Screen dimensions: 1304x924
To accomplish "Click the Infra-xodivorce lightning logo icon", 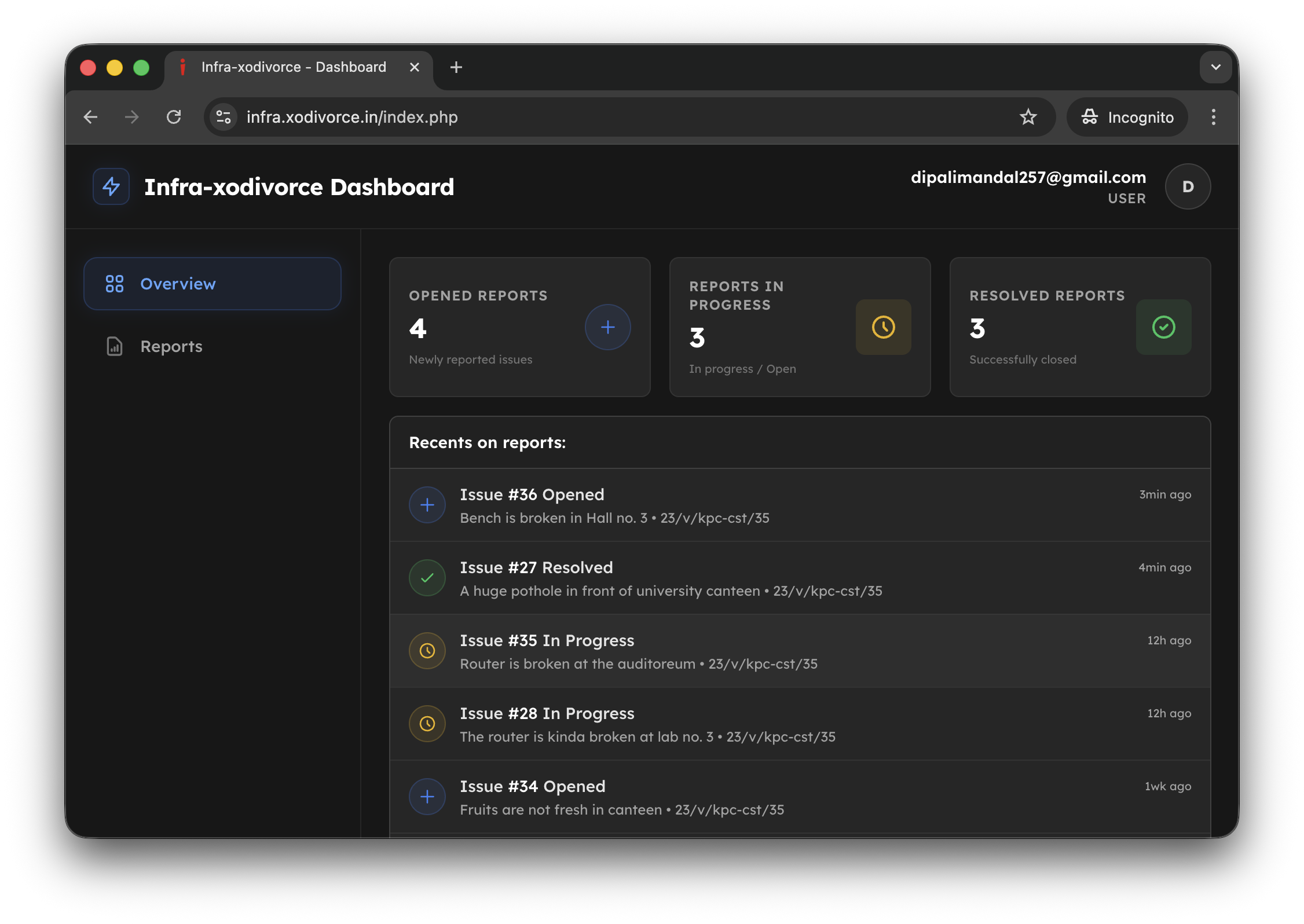I will click(111, 186).
